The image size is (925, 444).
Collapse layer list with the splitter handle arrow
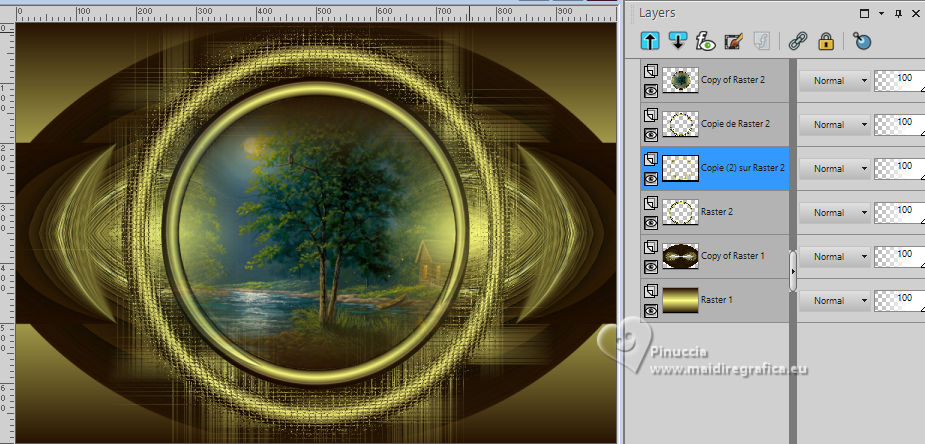(793, 271)
